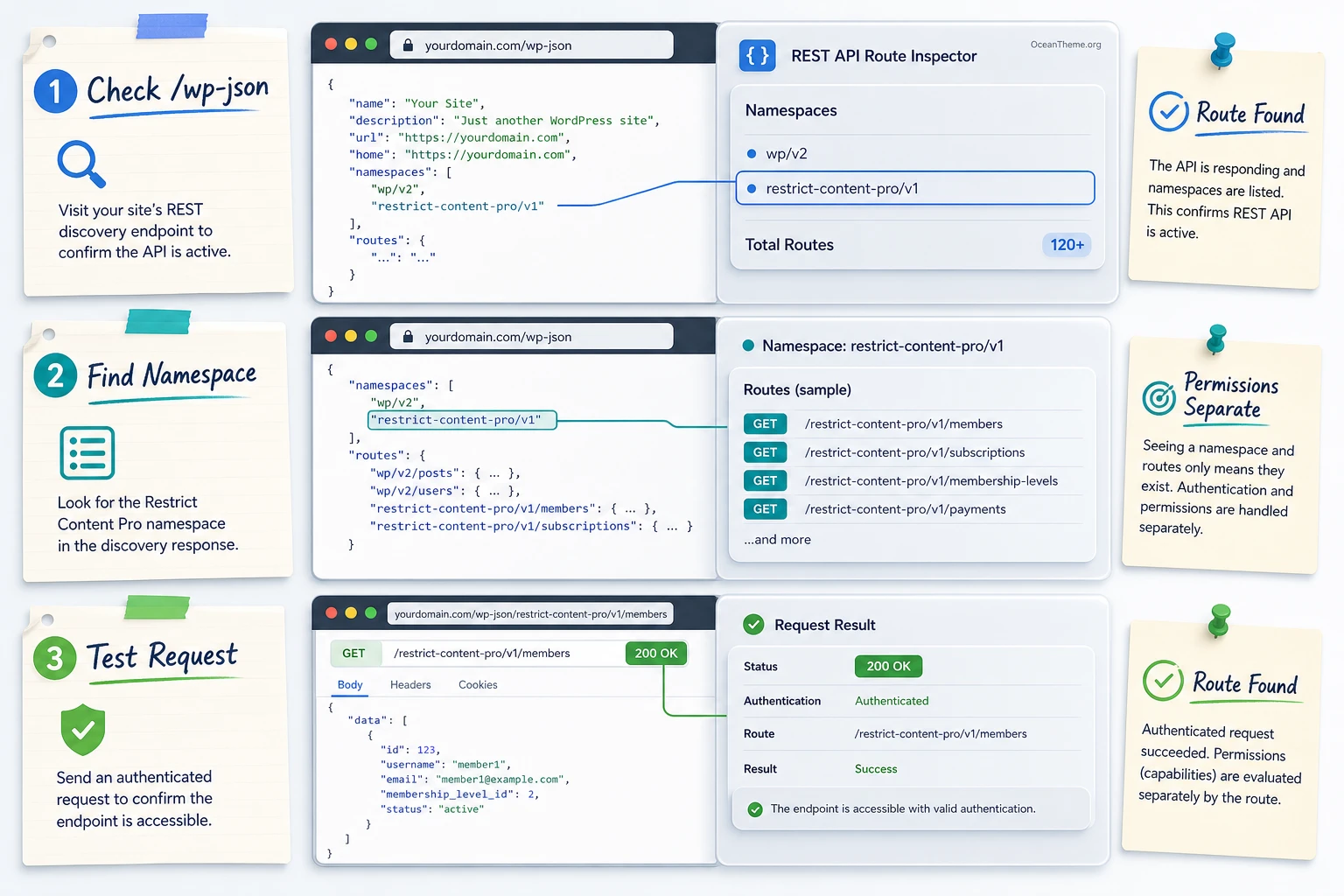Click the blue check icon on the Route Found note about namespaces
Viewport: 1344px width, 896px height.
pyautogui.click(x=1168, y=111)
